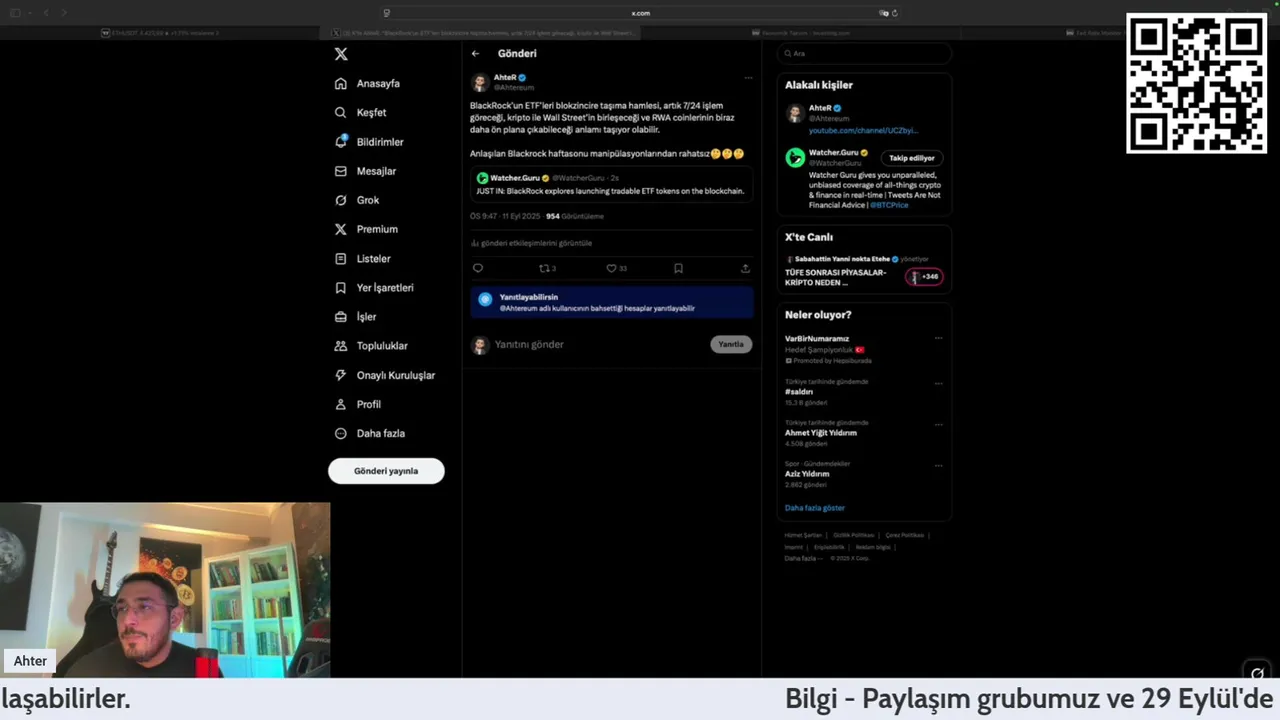Viewport: 1280px width, 720px height.
Task: Click browser reload icon in address bar
Action: [894, 13]
